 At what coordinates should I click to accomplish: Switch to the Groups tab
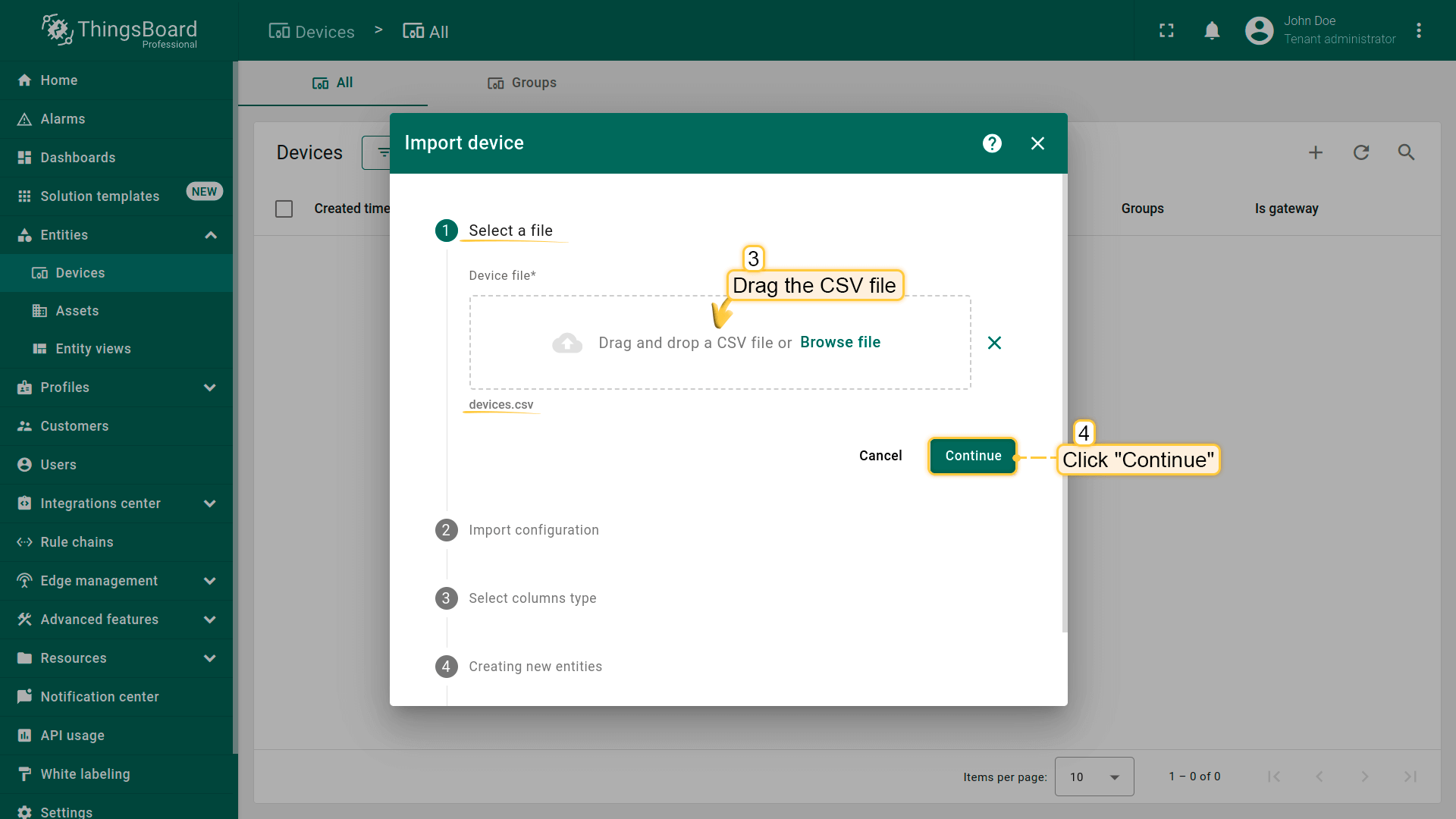pyautogui.click(x=522, y=83)
